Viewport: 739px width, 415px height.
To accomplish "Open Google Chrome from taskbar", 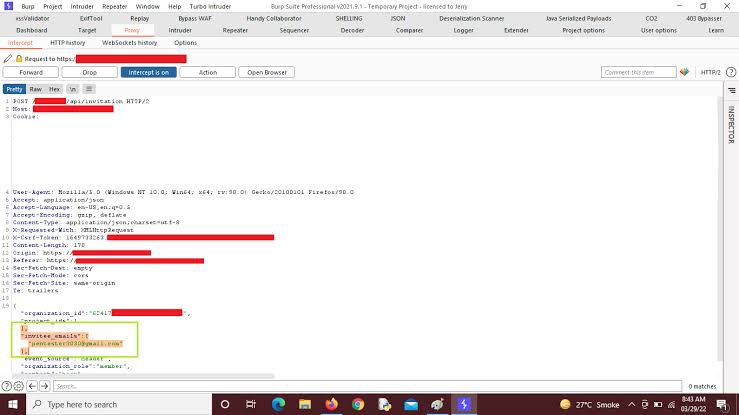I will click(358, 404).
